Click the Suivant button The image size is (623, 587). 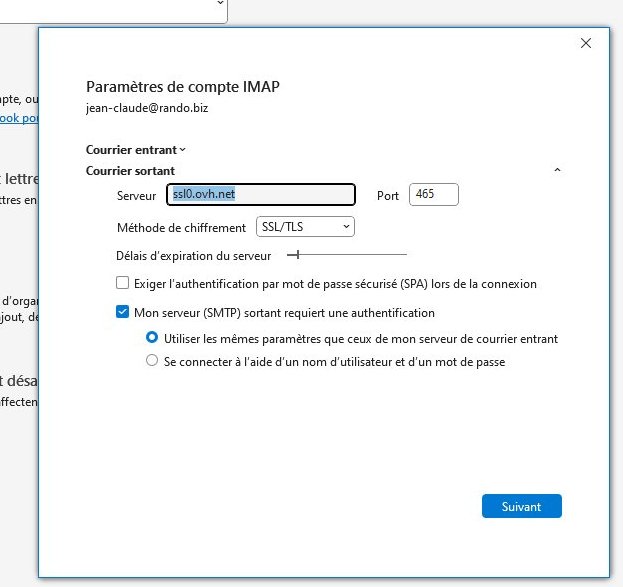click(x=521, y=506)
